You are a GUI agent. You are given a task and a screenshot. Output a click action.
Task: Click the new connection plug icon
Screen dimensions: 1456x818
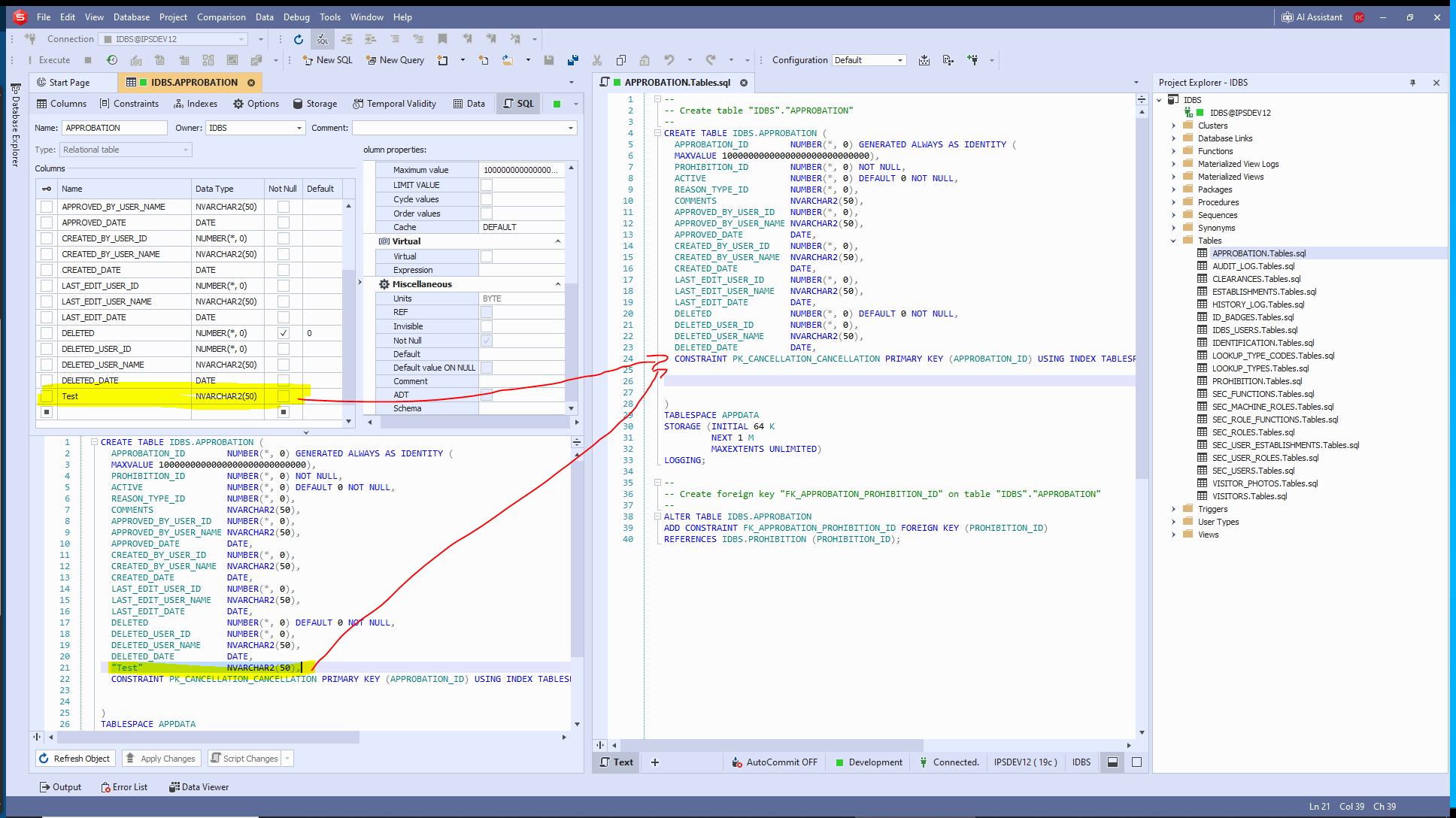[30, 39]
